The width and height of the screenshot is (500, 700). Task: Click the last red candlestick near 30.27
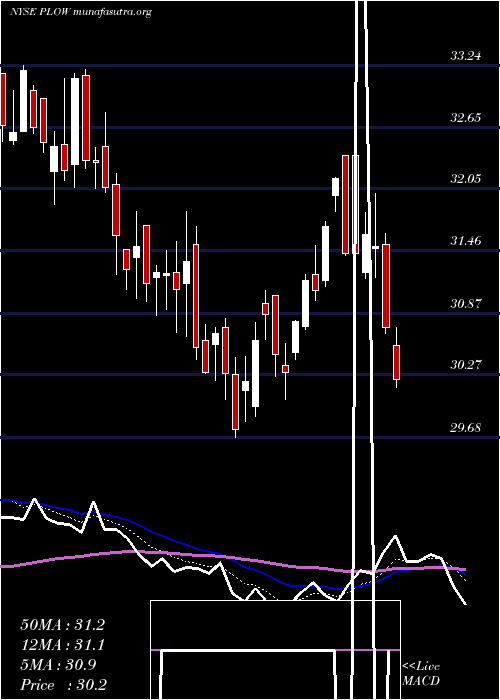[x=396, y=362]
